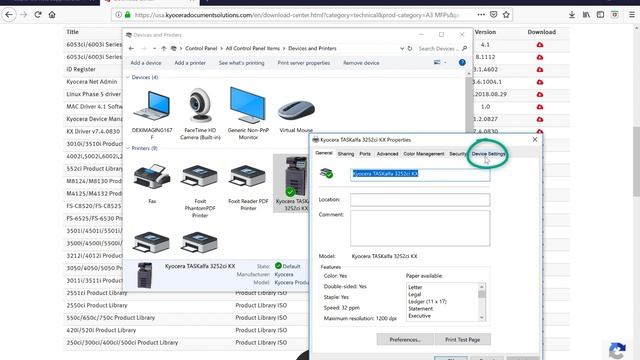Open the view options dropdown
Image resolution: width=640 pixels, height=360 pixels.
click(445, 62)
